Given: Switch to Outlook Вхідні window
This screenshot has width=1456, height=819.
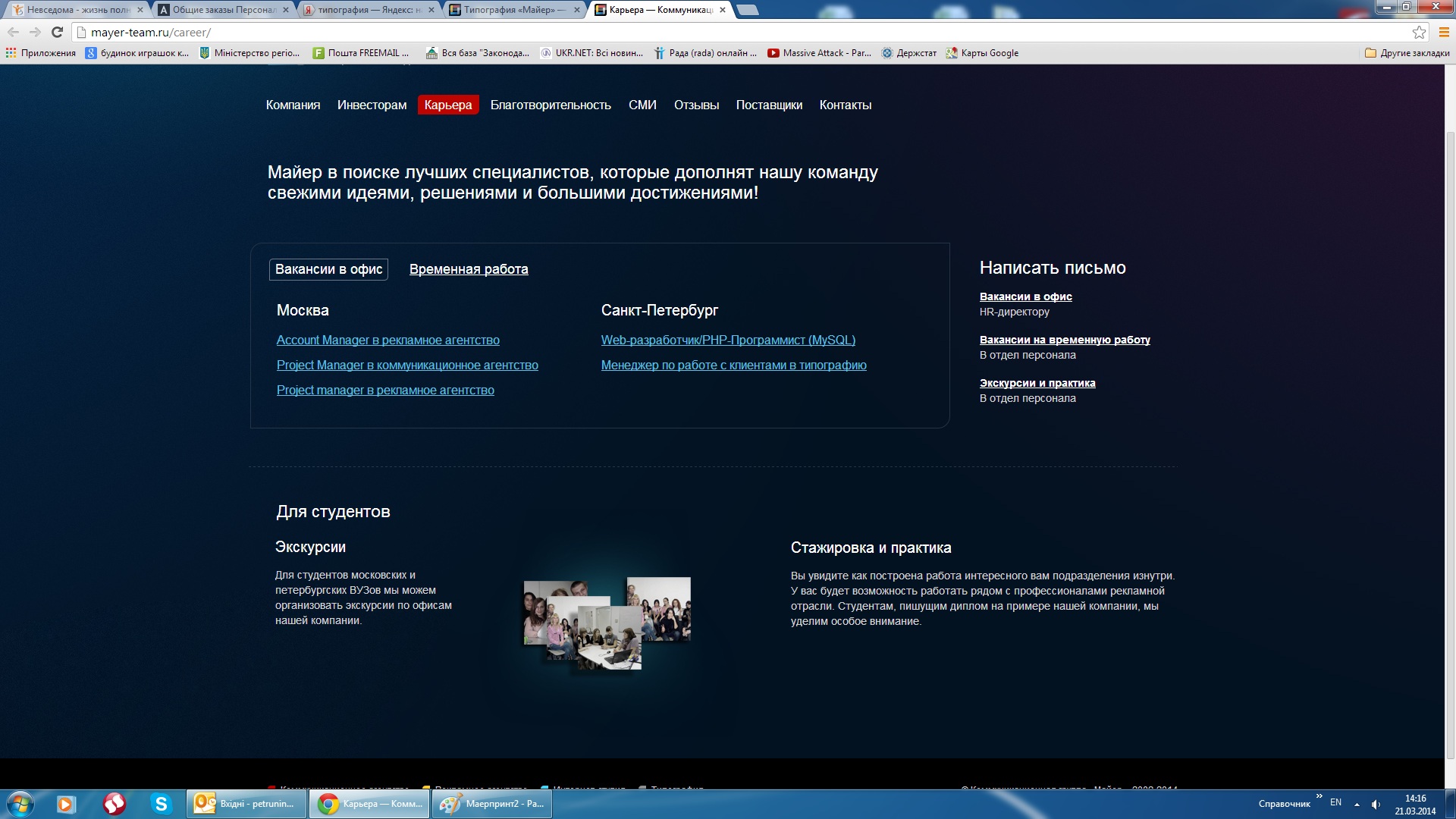Looking at the screenshot, I should coord(246,804).
